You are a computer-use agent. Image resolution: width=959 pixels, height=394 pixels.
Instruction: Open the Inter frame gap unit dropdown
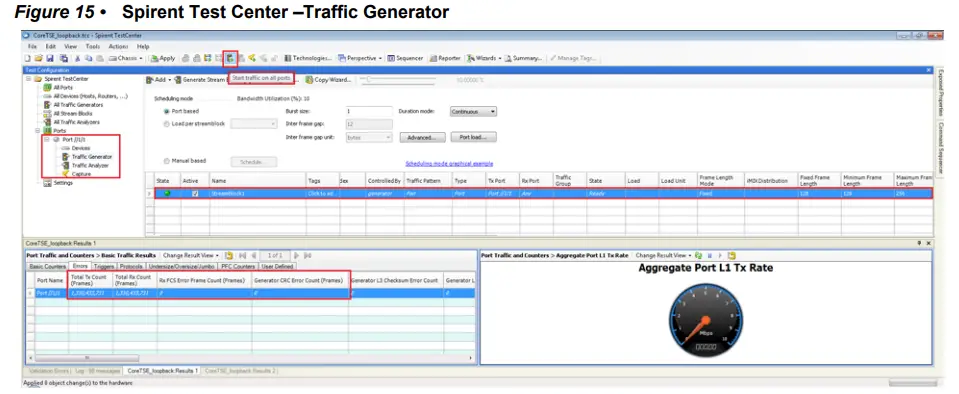click(x=368, y=138)
